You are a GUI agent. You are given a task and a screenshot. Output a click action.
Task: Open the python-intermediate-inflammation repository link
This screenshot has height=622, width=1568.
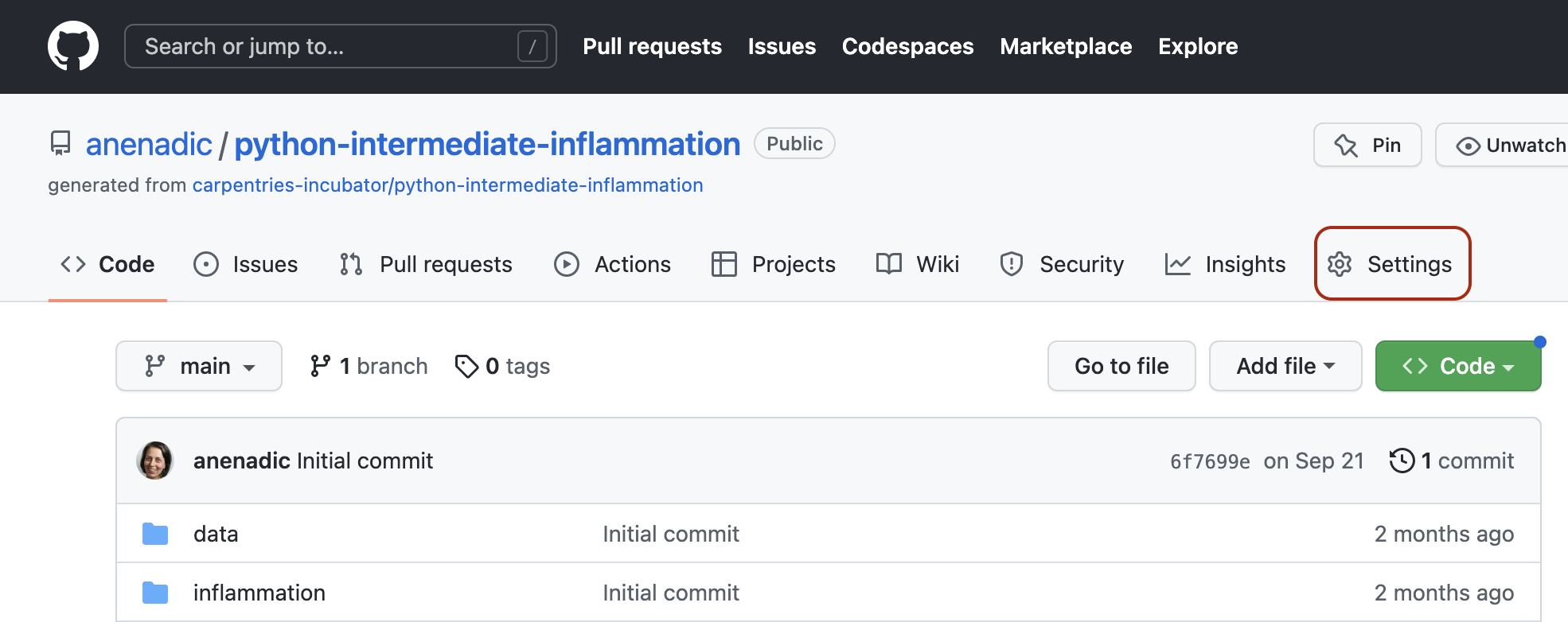coord(487,144)
